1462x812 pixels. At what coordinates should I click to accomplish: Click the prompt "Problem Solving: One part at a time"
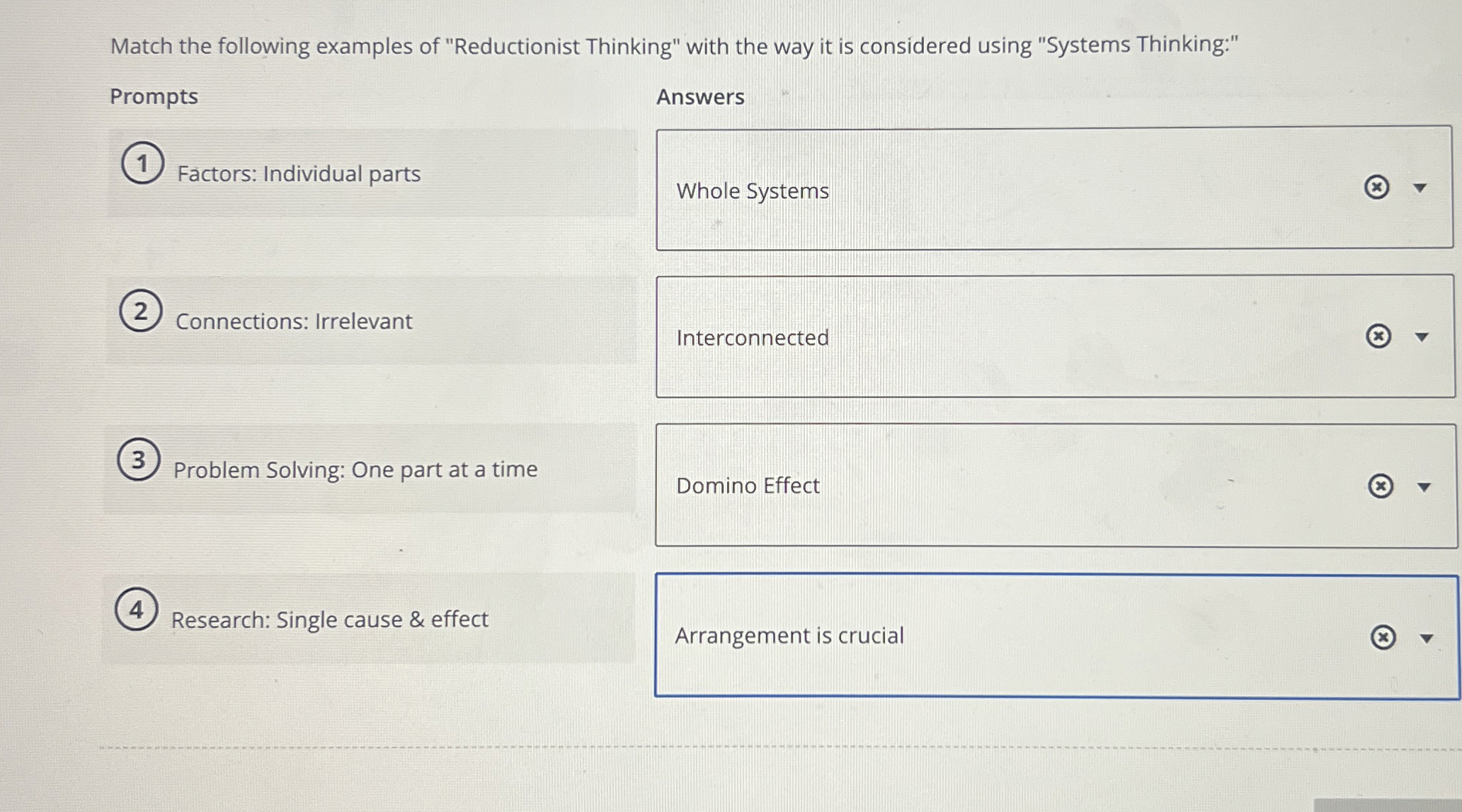pyautogui.click(x=355, y=469)
